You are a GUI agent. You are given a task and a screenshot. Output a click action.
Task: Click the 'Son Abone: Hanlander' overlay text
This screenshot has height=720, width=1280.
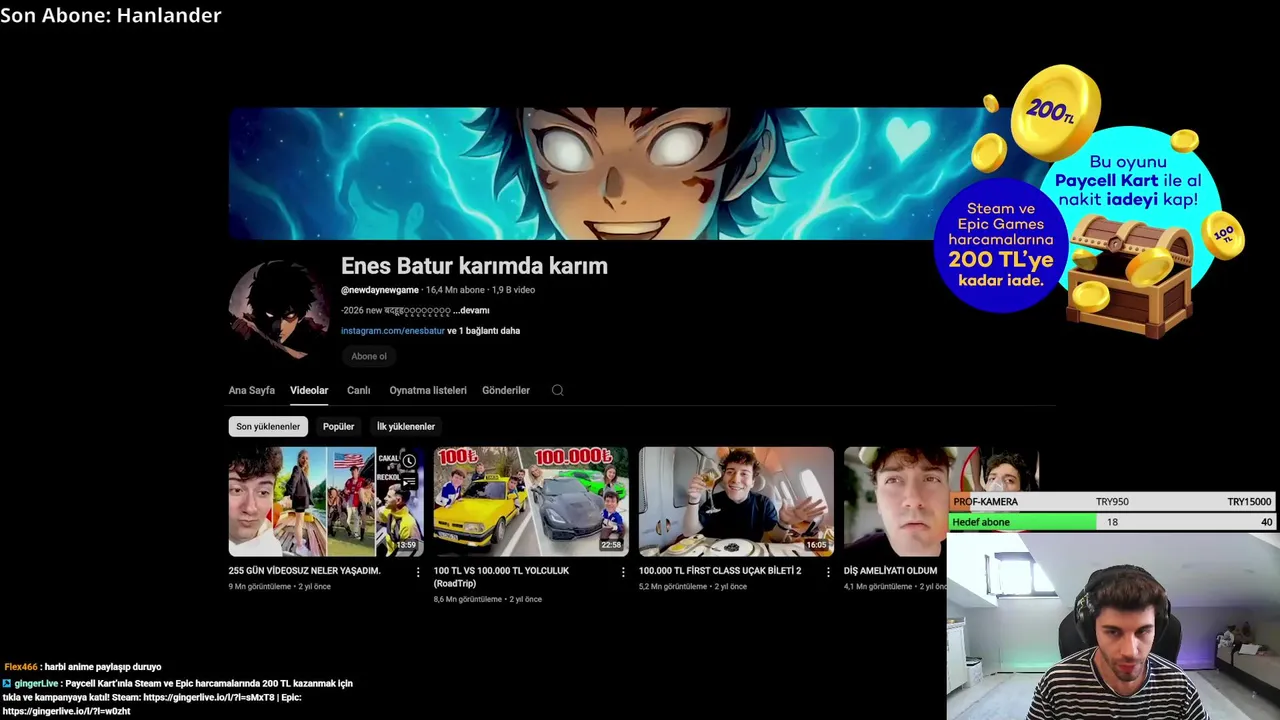click(x=111, y=15)
